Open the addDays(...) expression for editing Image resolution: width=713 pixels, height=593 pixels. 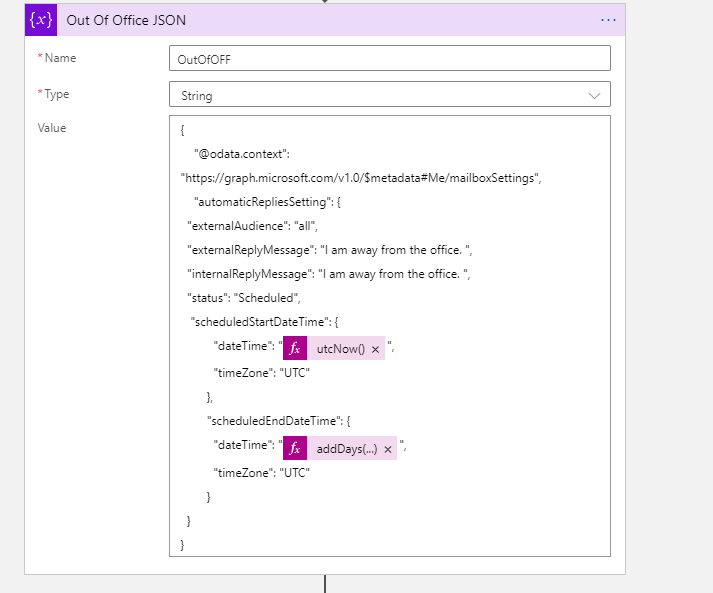pos(346,448)
